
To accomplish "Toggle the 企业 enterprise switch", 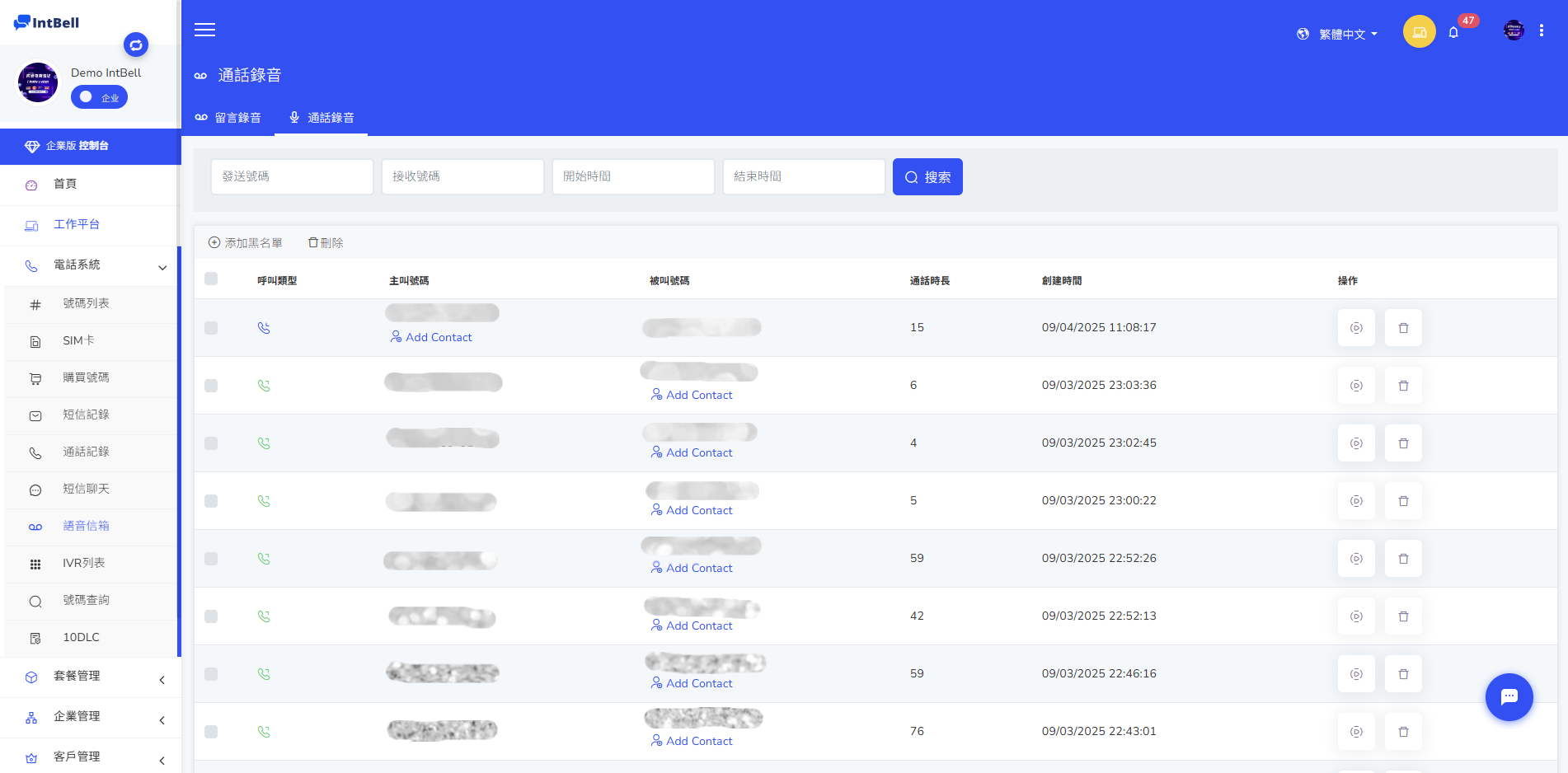I will (x=99, y=97).
